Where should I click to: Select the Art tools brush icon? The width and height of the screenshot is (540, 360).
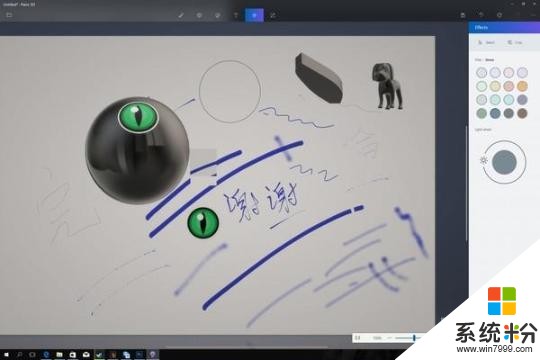tap(181, 15)
